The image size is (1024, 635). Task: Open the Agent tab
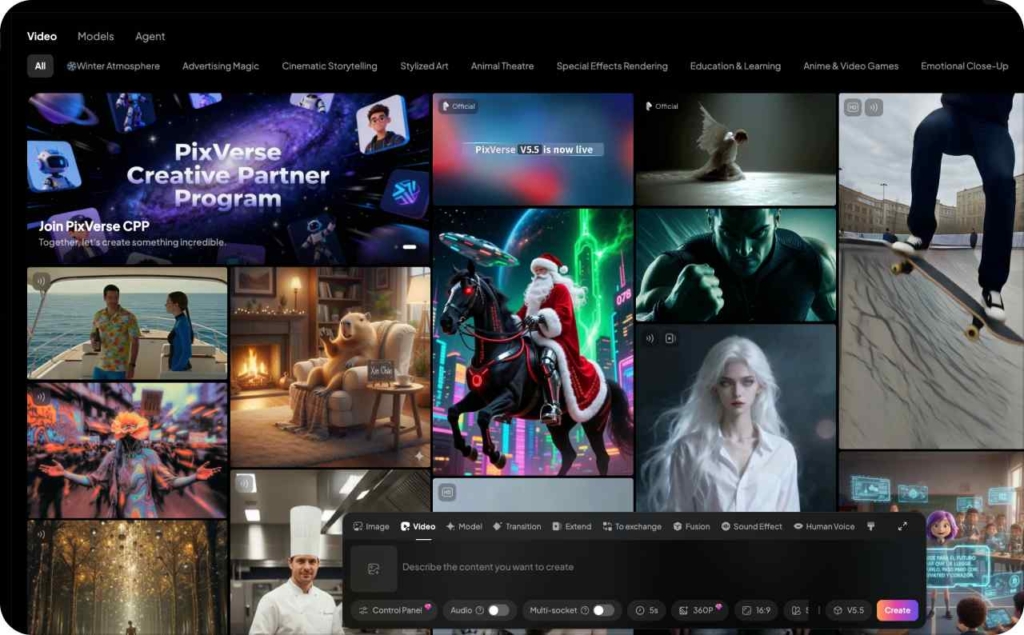coord(150,36)
